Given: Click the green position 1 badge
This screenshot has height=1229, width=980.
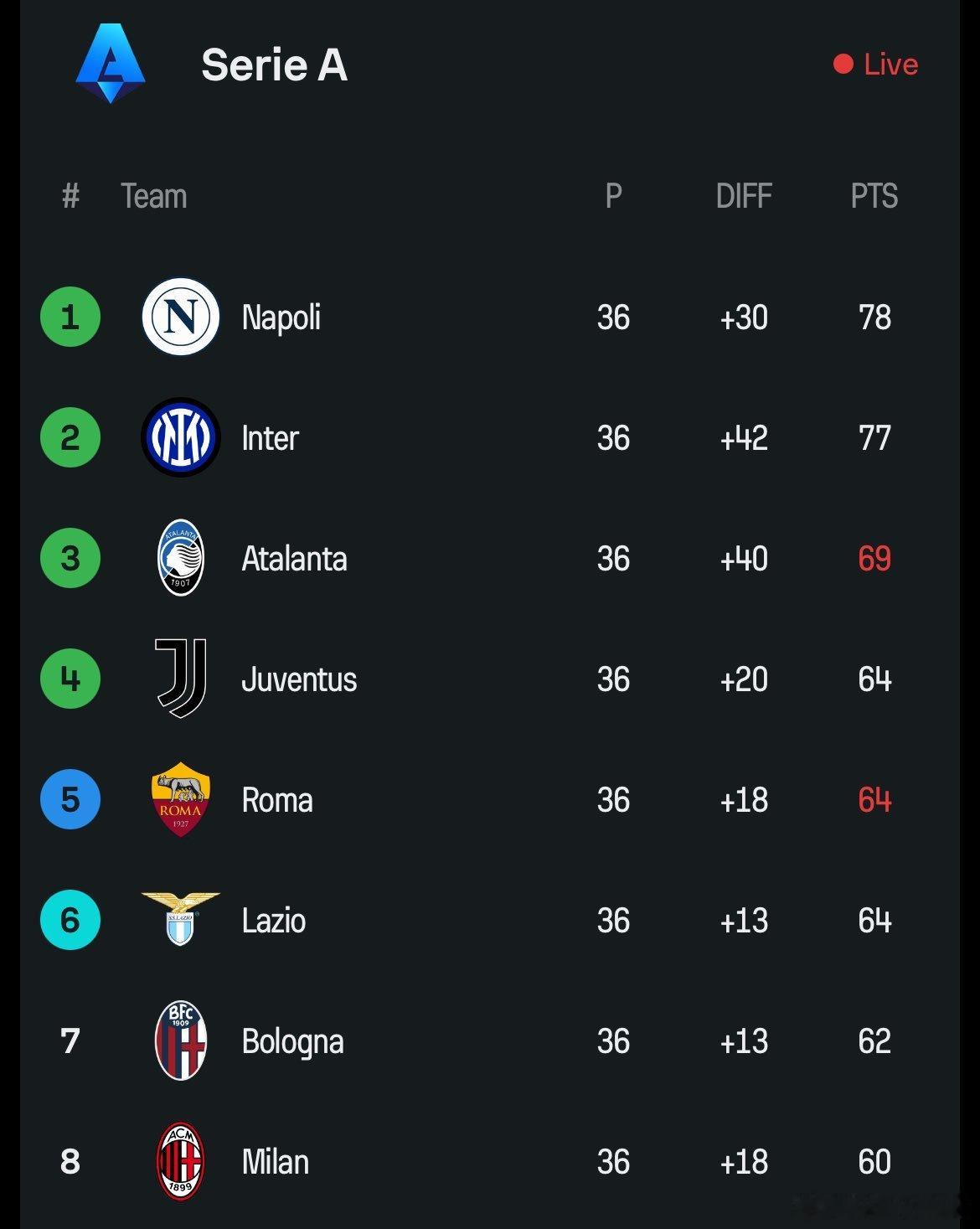Looking at the screenshot, I should (x=70, y=317).
